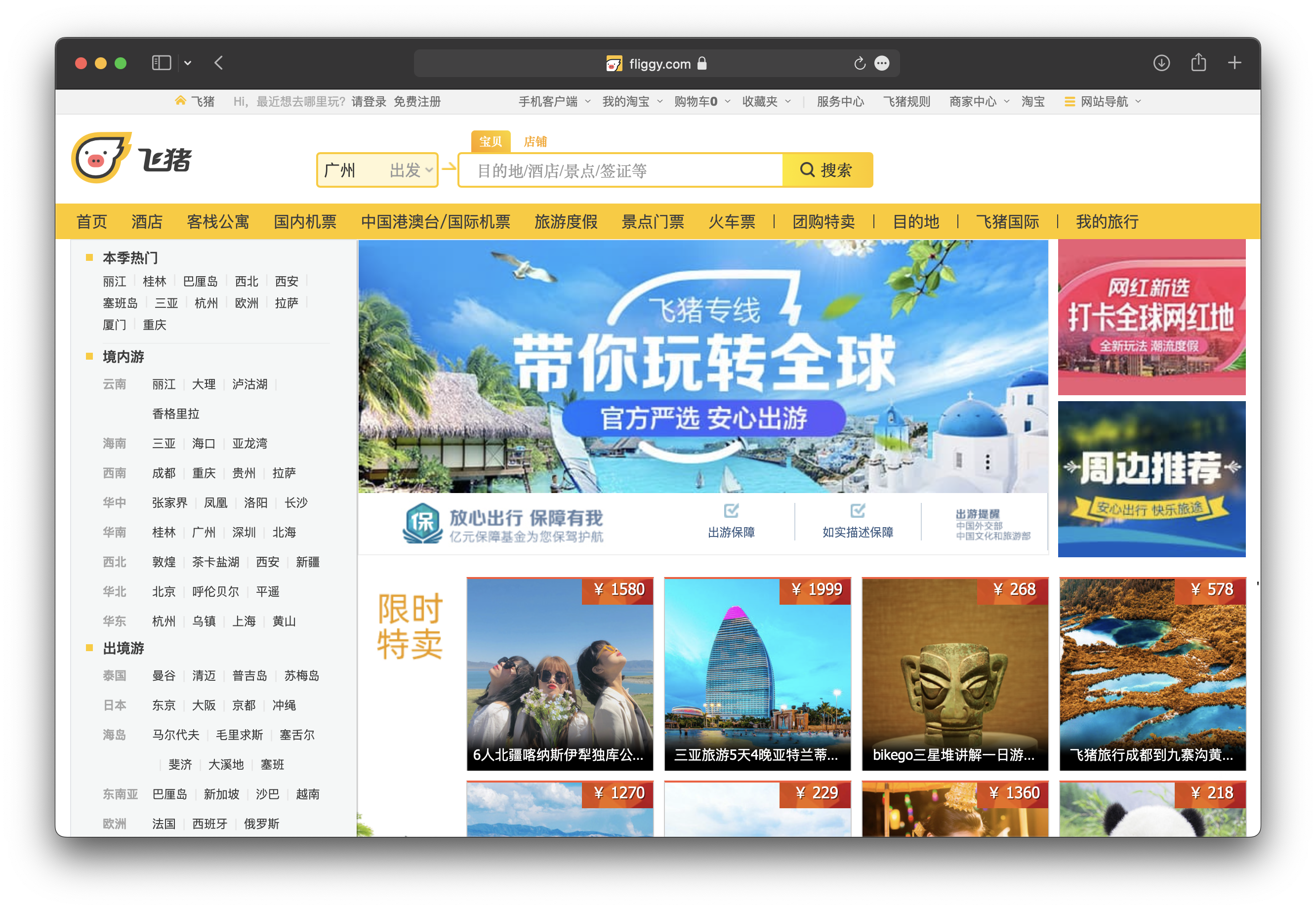The height and width of the screenshot is (910, 1316).
Task: Open the 服务中心 link
Action: coord(840,101)
